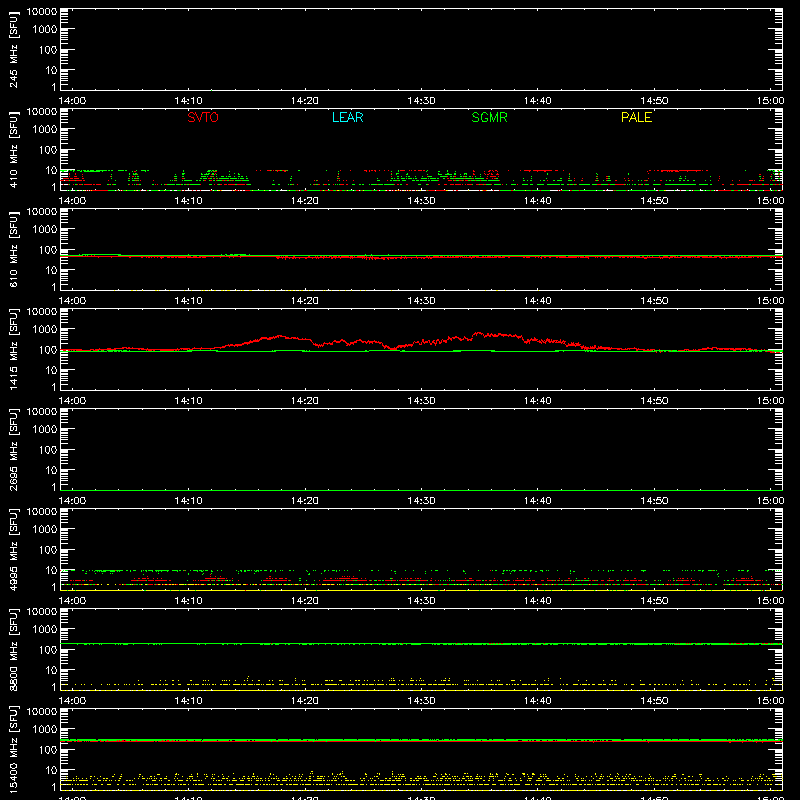The width and height of the screenshot is (800, 800).
Task: Click the 14:50 time label of the 2695 MHz plot
Action: click(x=654, y=501)
